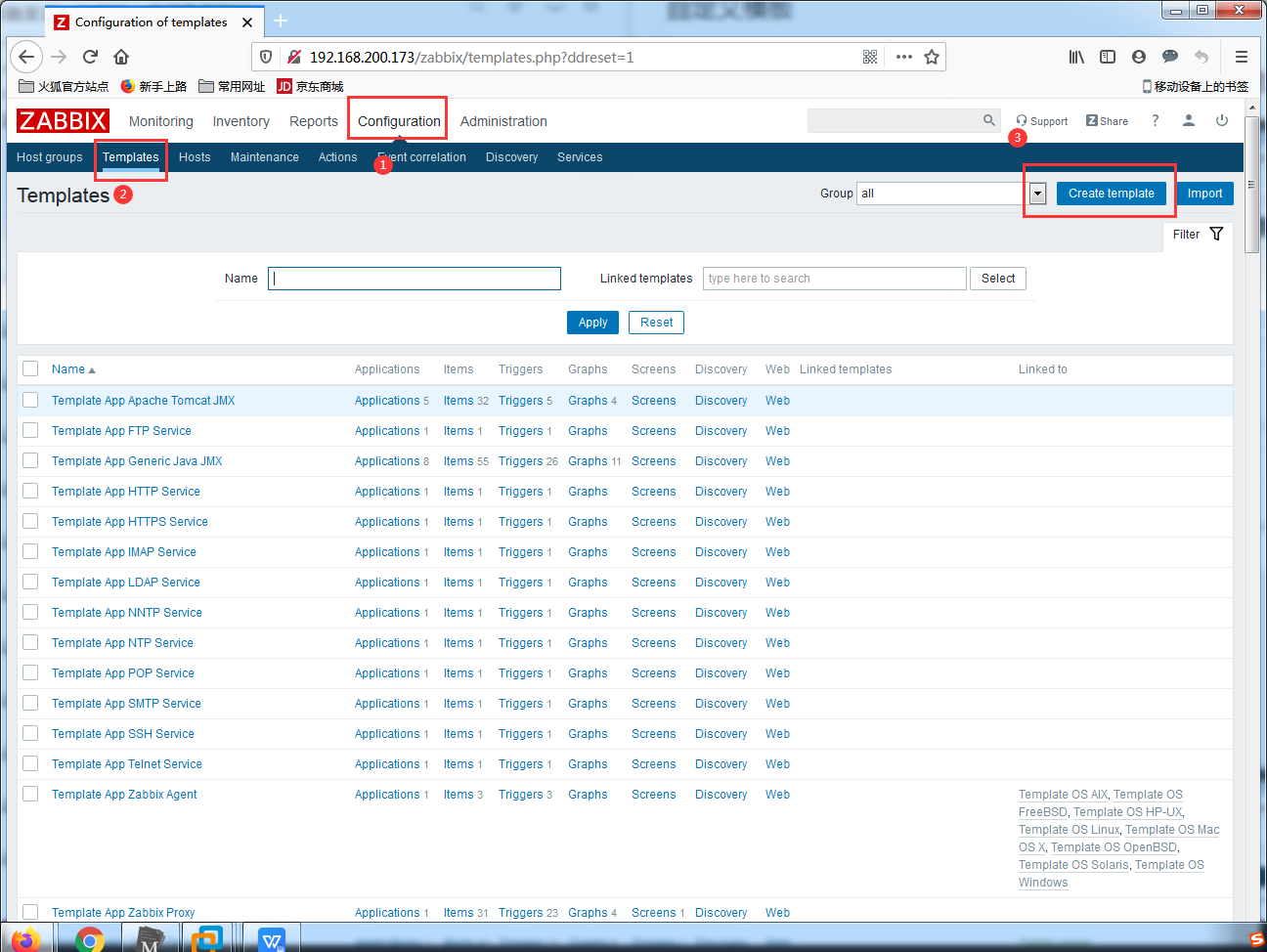Open Zabbix help question mark

1156,120
